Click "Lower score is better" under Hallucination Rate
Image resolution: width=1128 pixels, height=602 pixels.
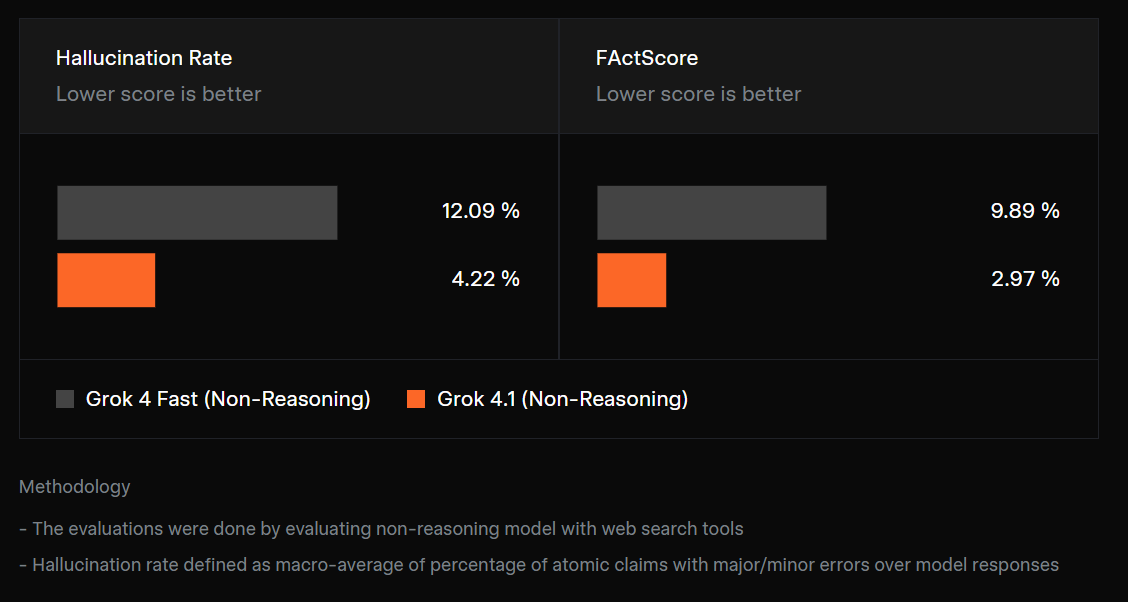click(159, 94)
